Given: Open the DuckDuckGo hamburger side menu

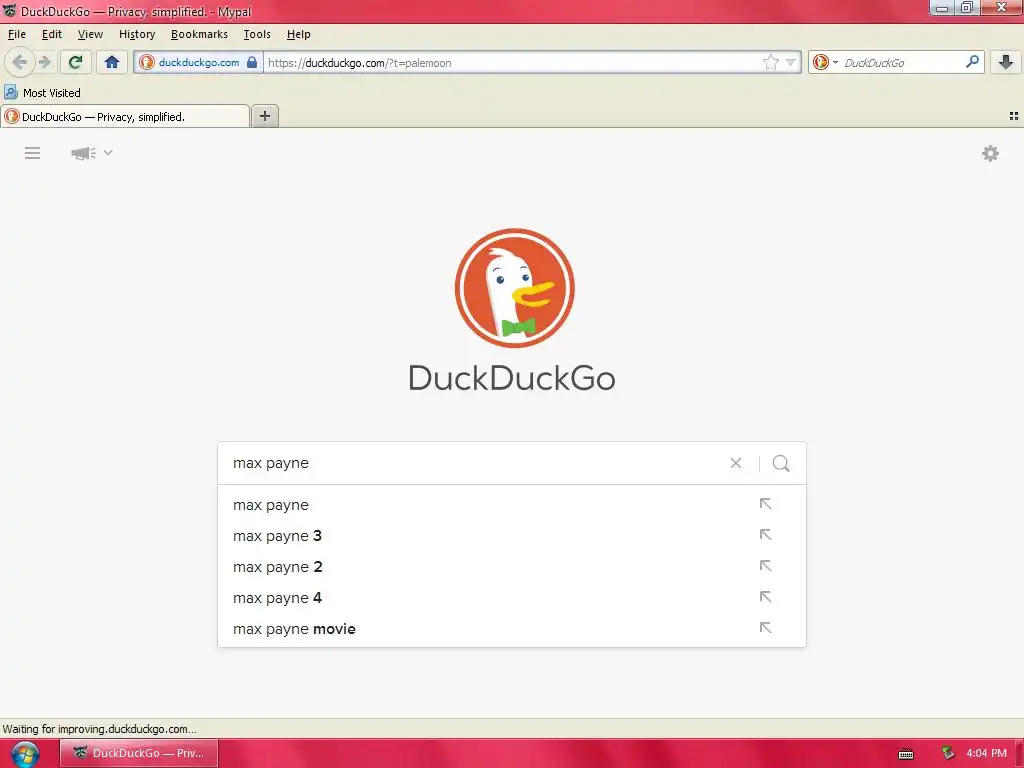Looking at the screenshot, I should point(33,153).
